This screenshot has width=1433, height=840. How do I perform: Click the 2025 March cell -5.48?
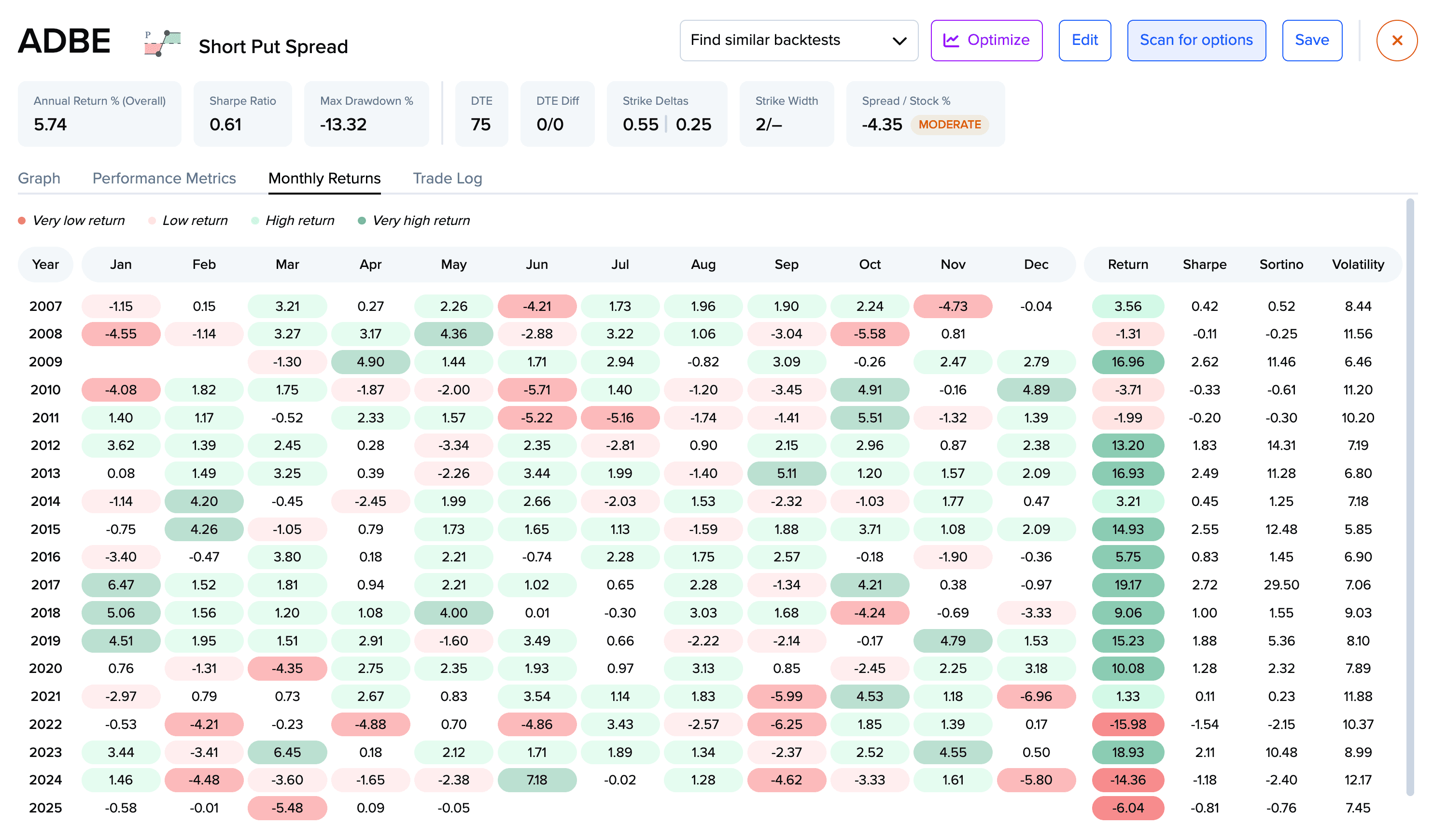[287, 808]
